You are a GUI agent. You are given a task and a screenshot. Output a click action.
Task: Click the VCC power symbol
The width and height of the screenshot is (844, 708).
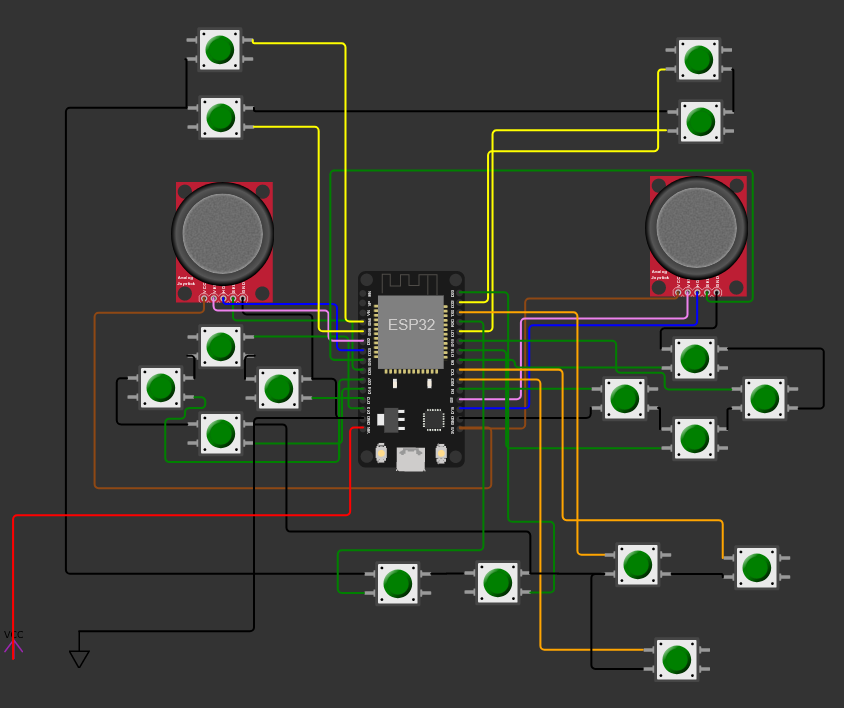coord(13,643)
